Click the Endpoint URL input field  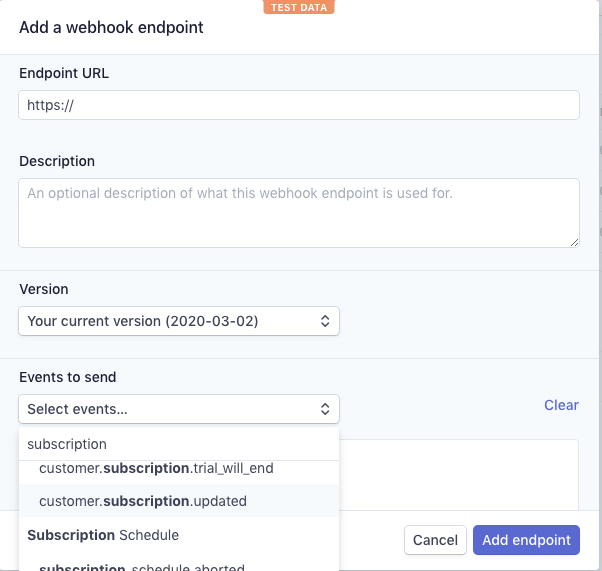tap(298, 105)
